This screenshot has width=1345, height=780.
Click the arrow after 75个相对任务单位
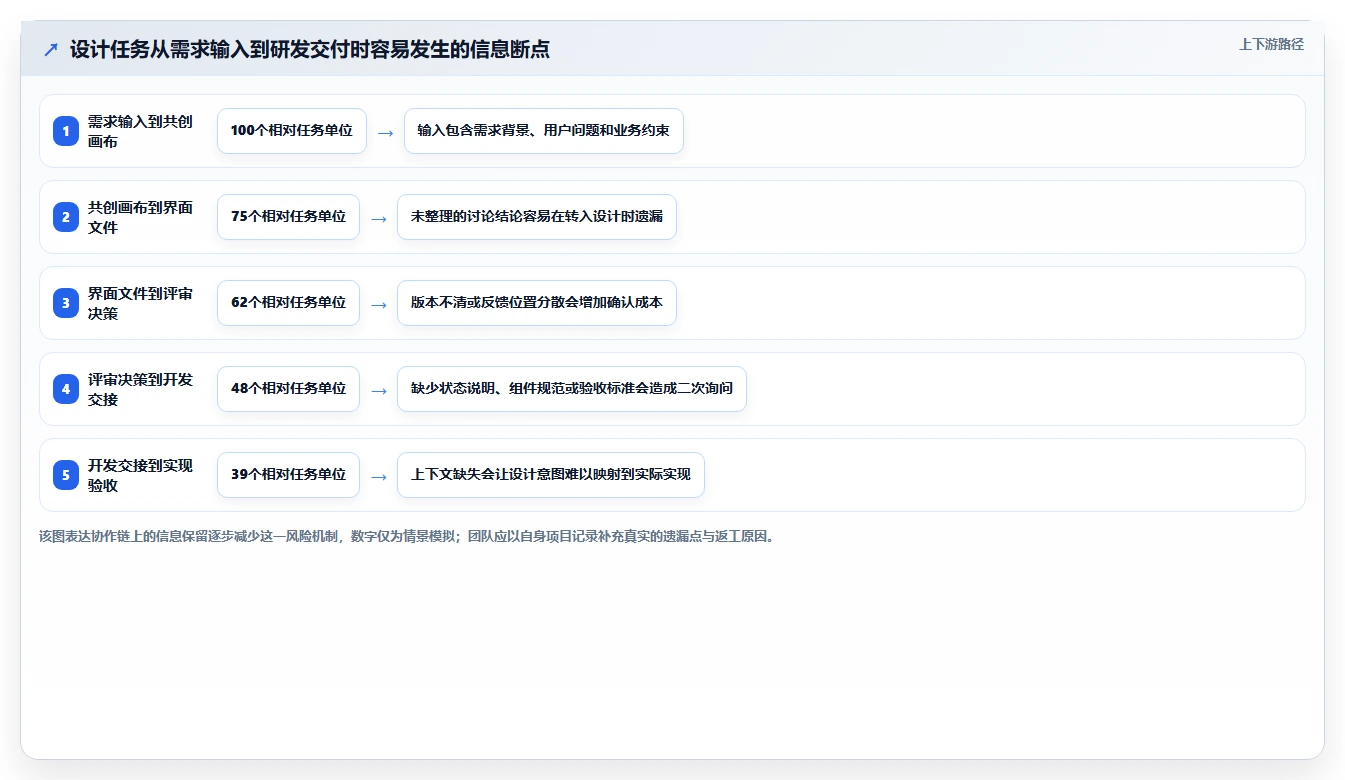[x=379, y=218]
